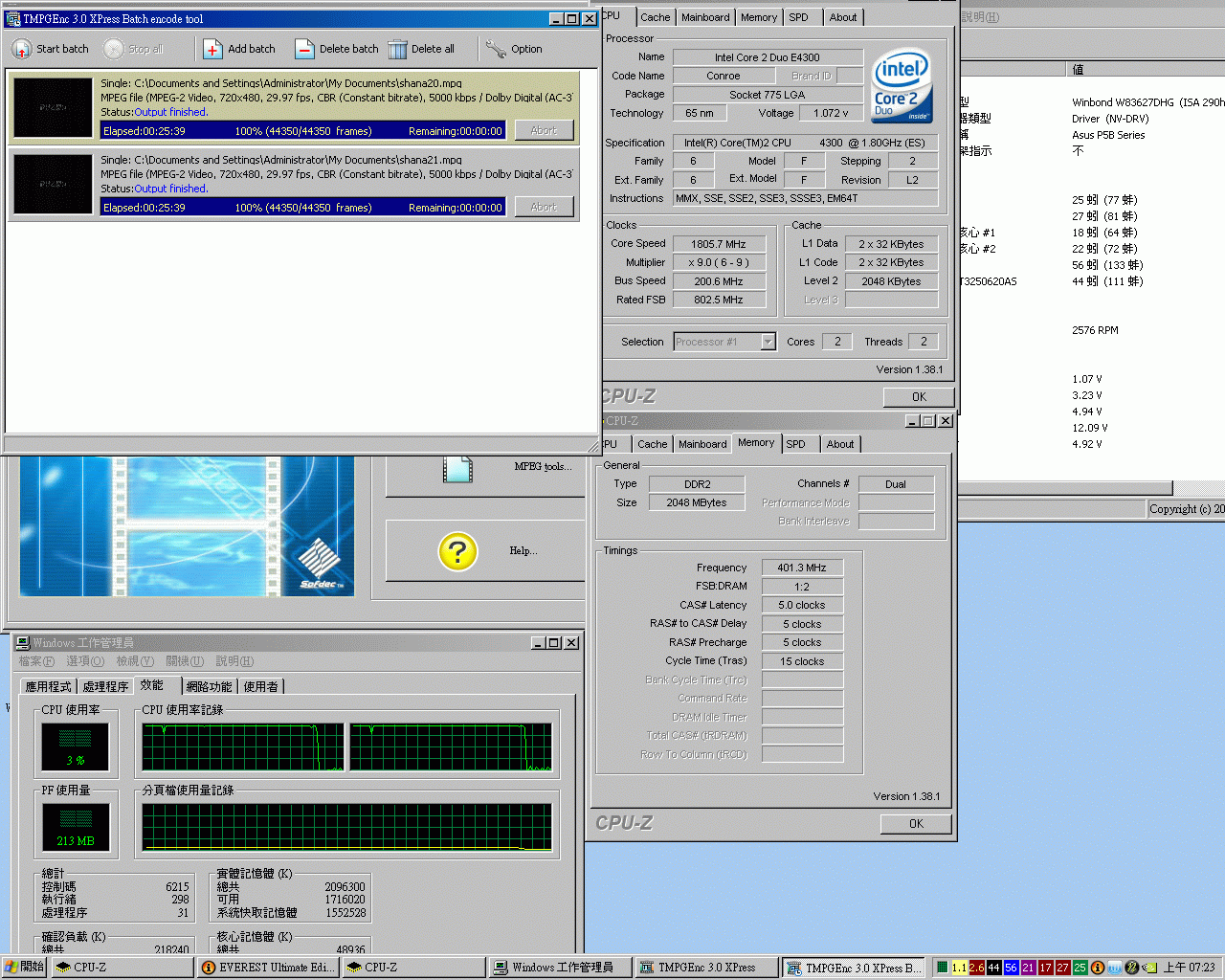Click the shana21.mpg encoding progress bar
Viewport: 1225px width, 980px height.
(x=302, y=207)
